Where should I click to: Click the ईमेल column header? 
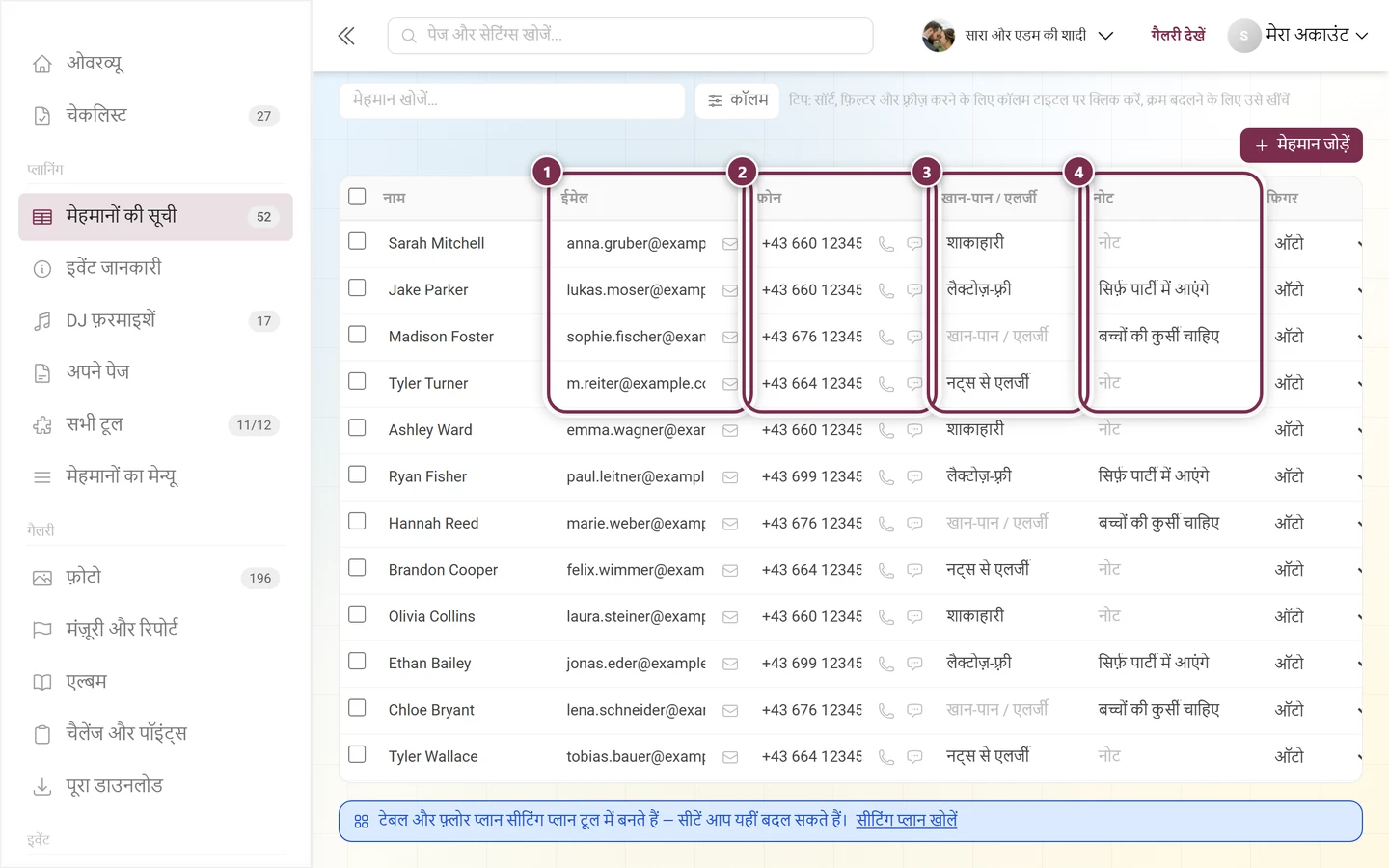tap(575, 198)
